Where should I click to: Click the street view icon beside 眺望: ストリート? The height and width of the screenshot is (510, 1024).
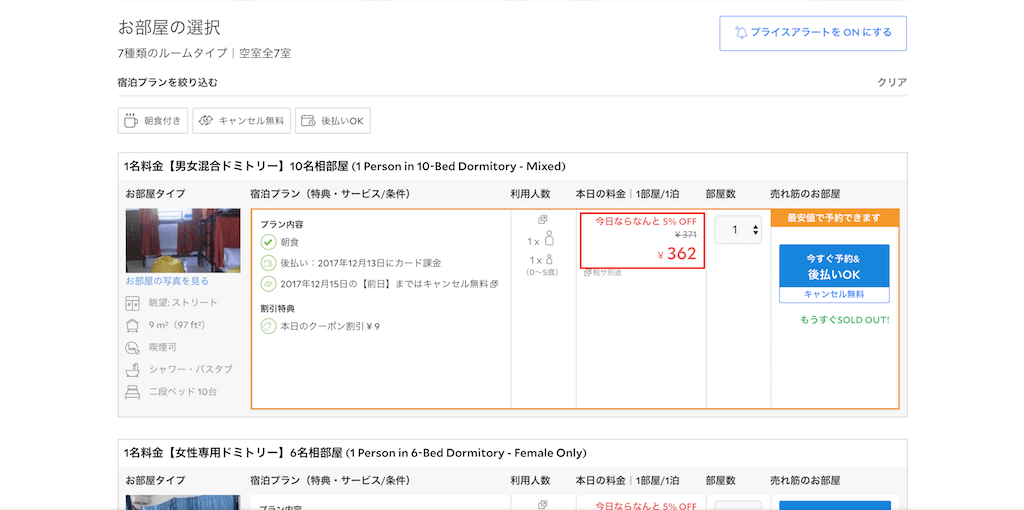[x=133, y=303]
